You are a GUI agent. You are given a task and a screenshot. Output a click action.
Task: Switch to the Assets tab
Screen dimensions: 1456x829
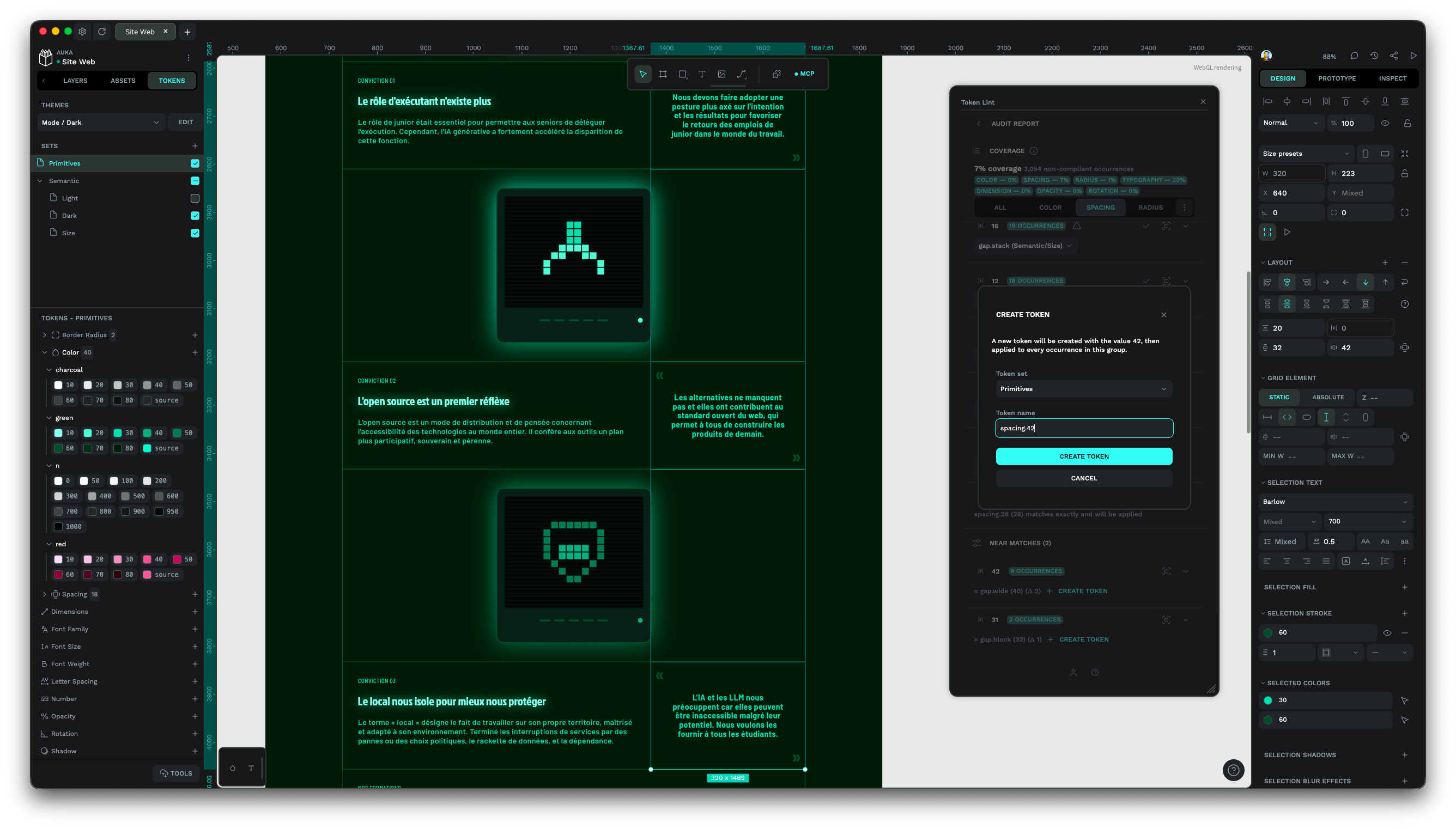[123, 81]
